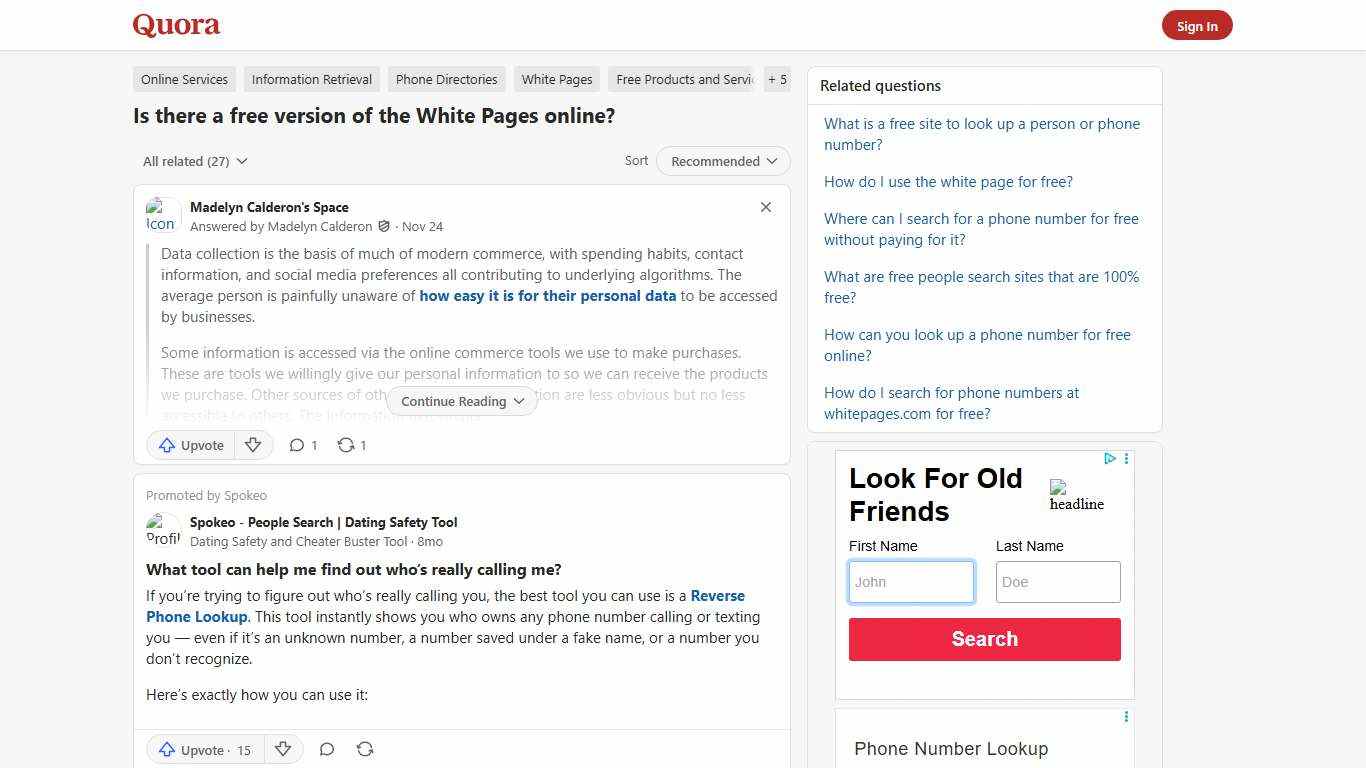Open the ad options three-dot menu

click(x=1126, y=459)
